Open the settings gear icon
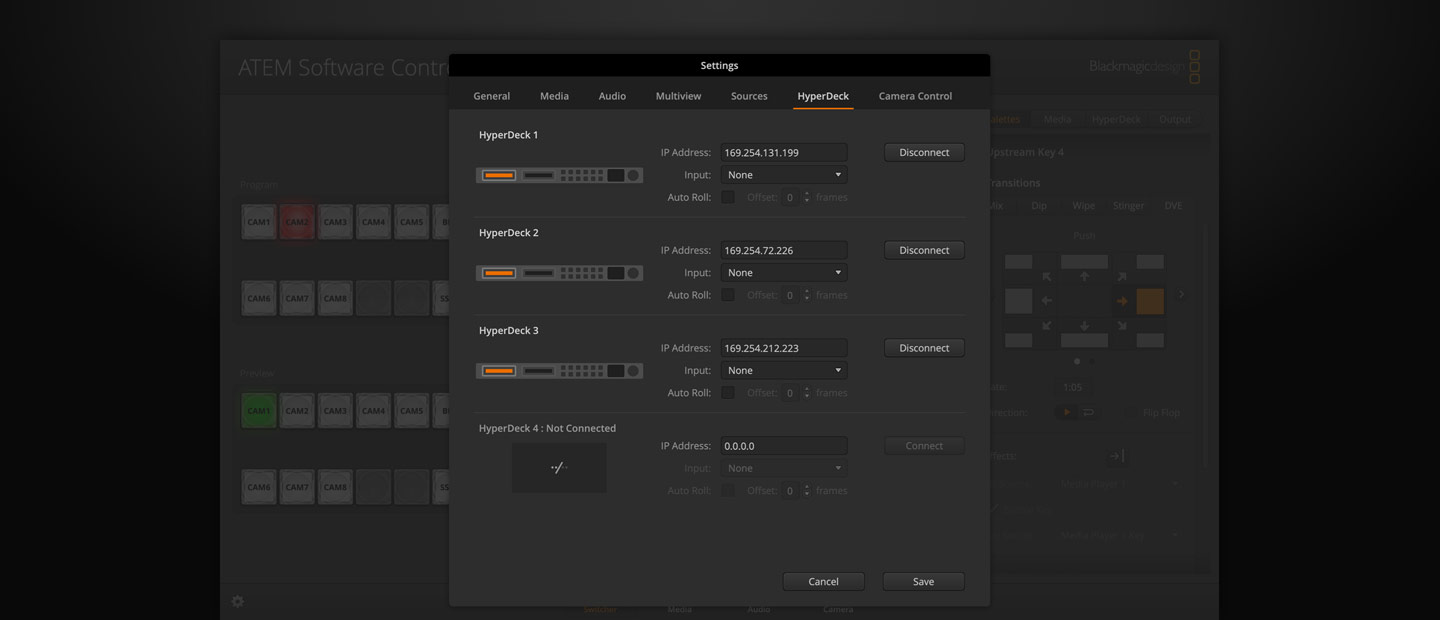The width and height of the screenshot is (1440, 620). pos(237,601)
